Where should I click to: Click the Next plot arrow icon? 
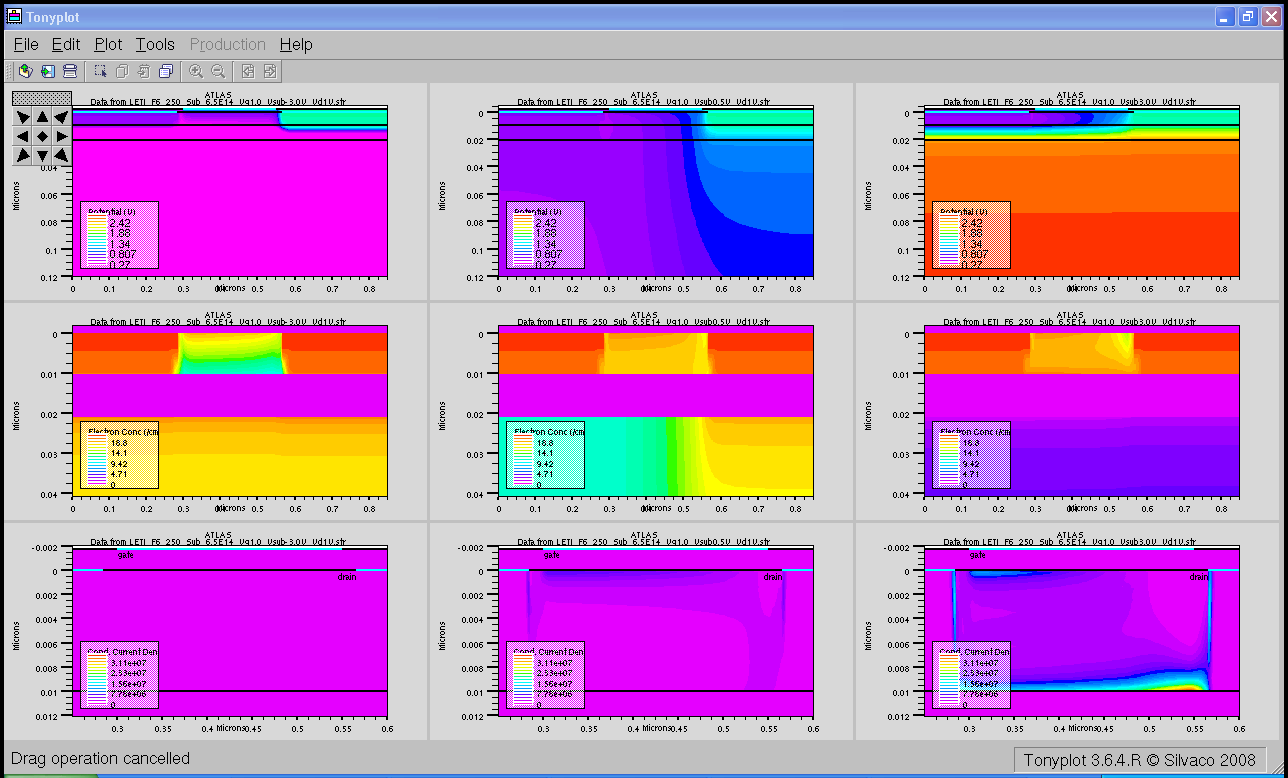(x=270, y=71)
